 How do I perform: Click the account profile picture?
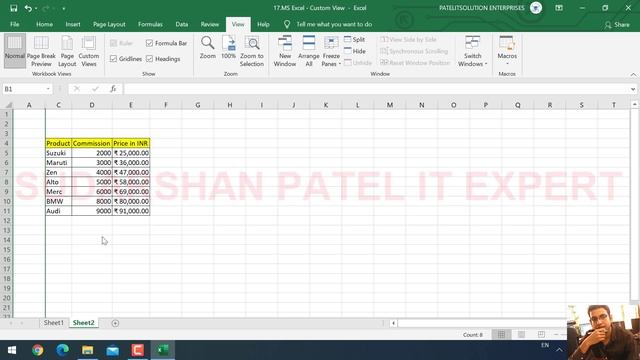pyautogui.click(x=536, y=8)
